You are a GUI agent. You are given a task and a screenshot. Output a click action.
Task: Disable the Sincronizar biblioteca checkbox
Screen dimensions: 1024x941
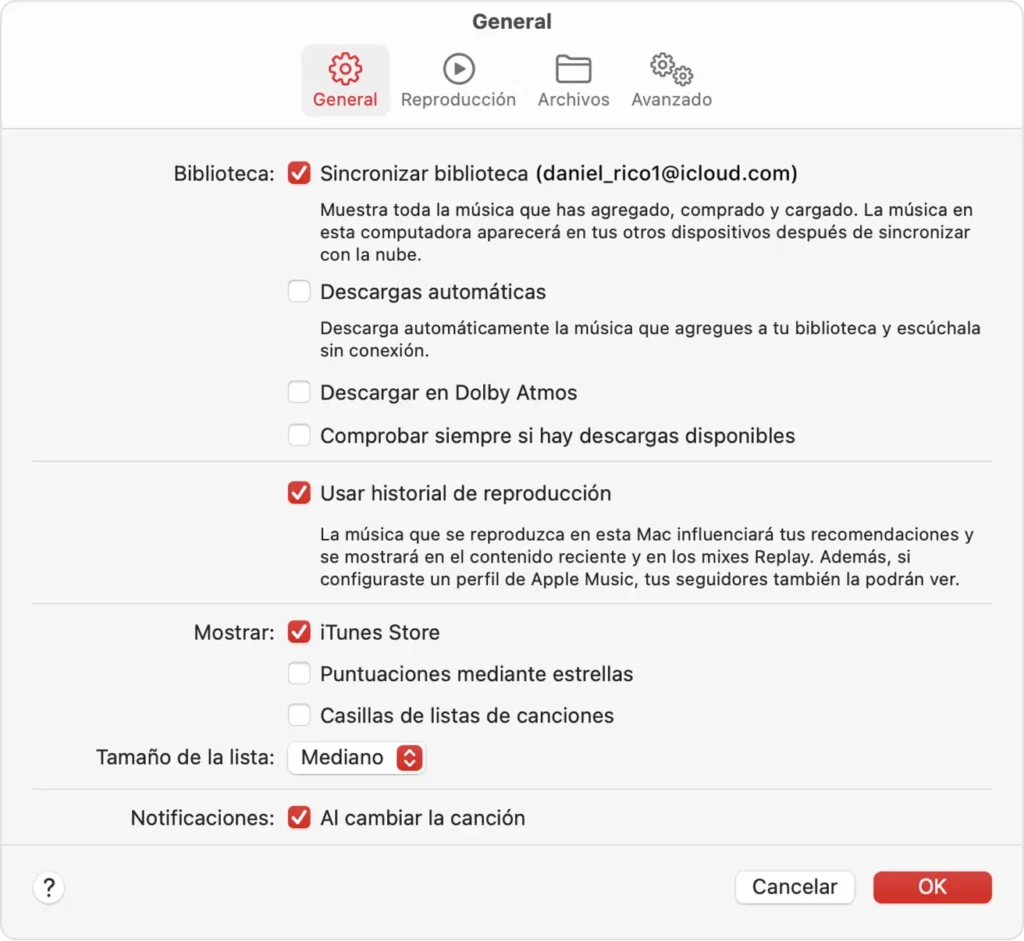tap(299, 173)
